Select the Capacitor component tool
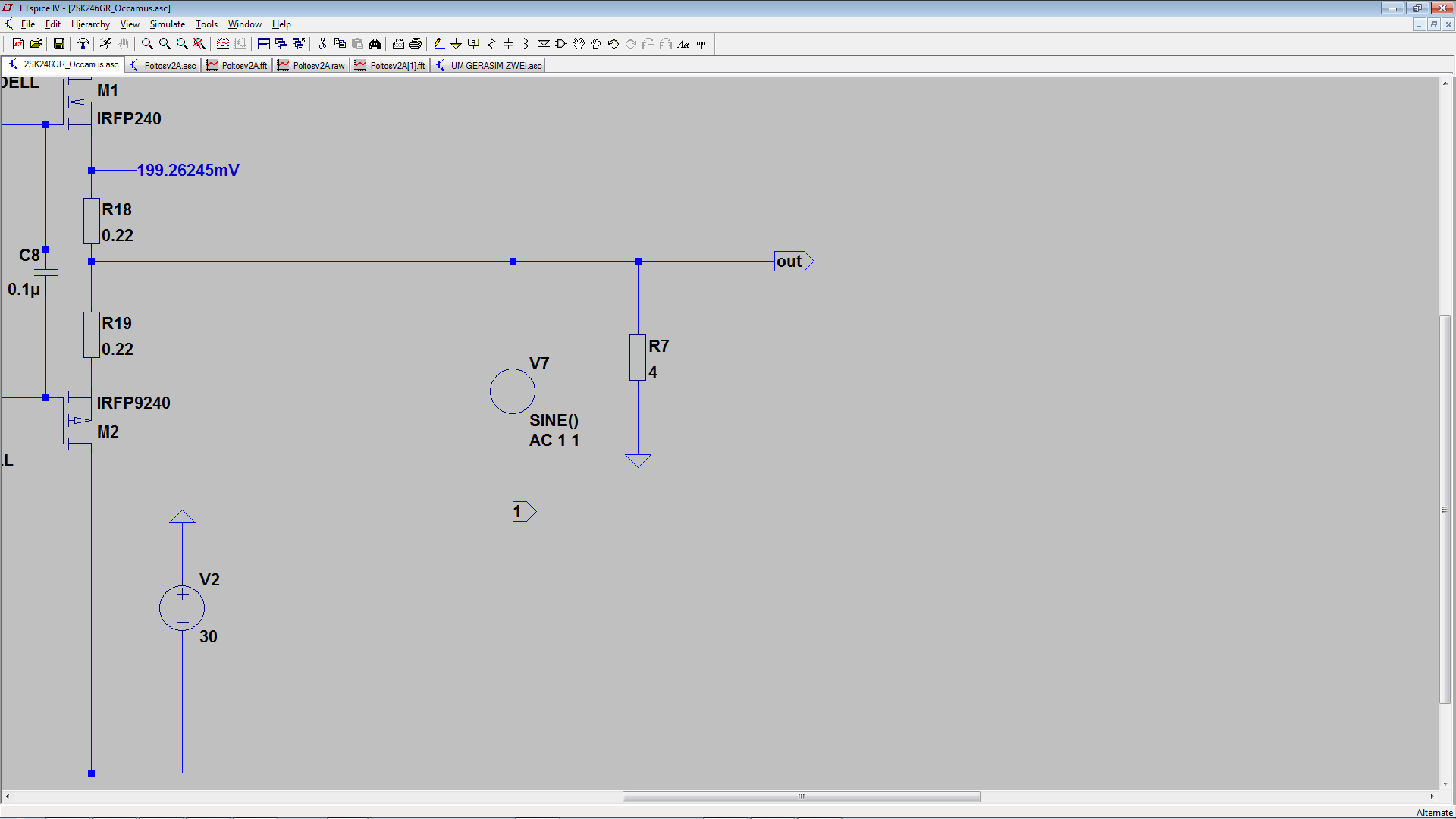The width and height of the screenshot is (1456, 819). pyautogui.click(x=508, y=44)
